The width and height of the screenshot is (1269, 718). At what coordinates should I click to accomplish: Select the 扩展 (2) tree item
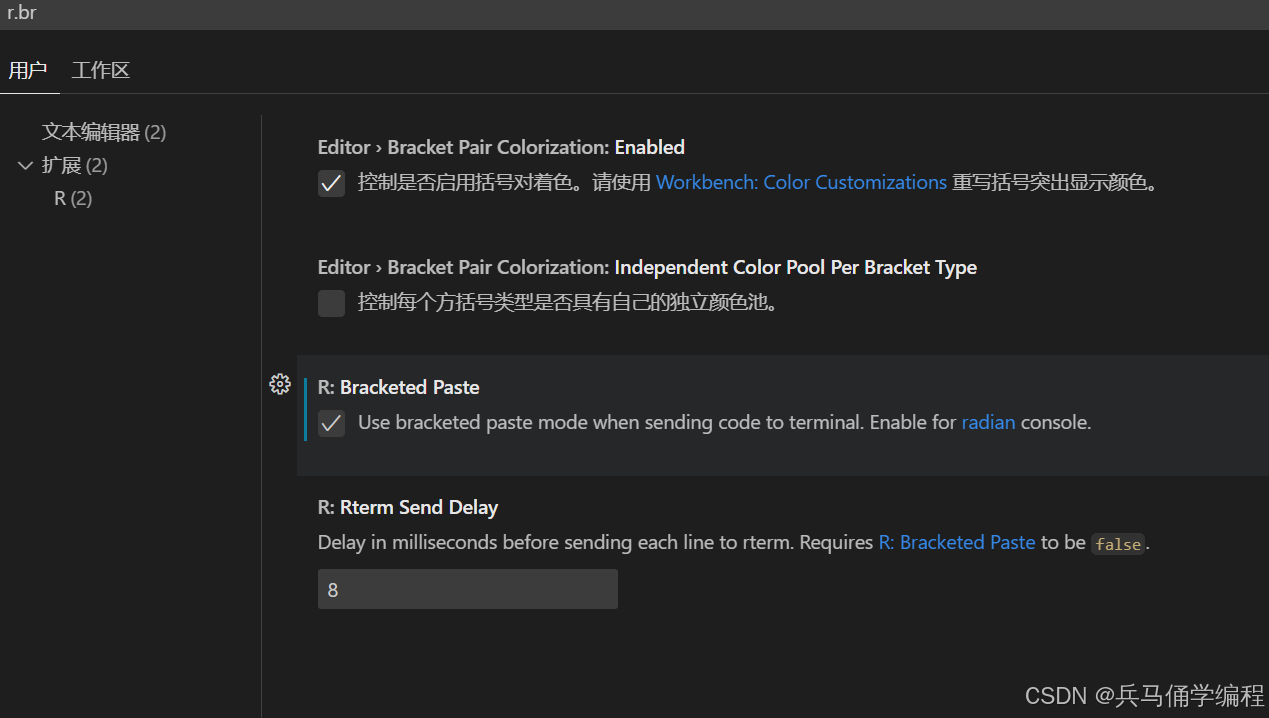click(75, 165)
